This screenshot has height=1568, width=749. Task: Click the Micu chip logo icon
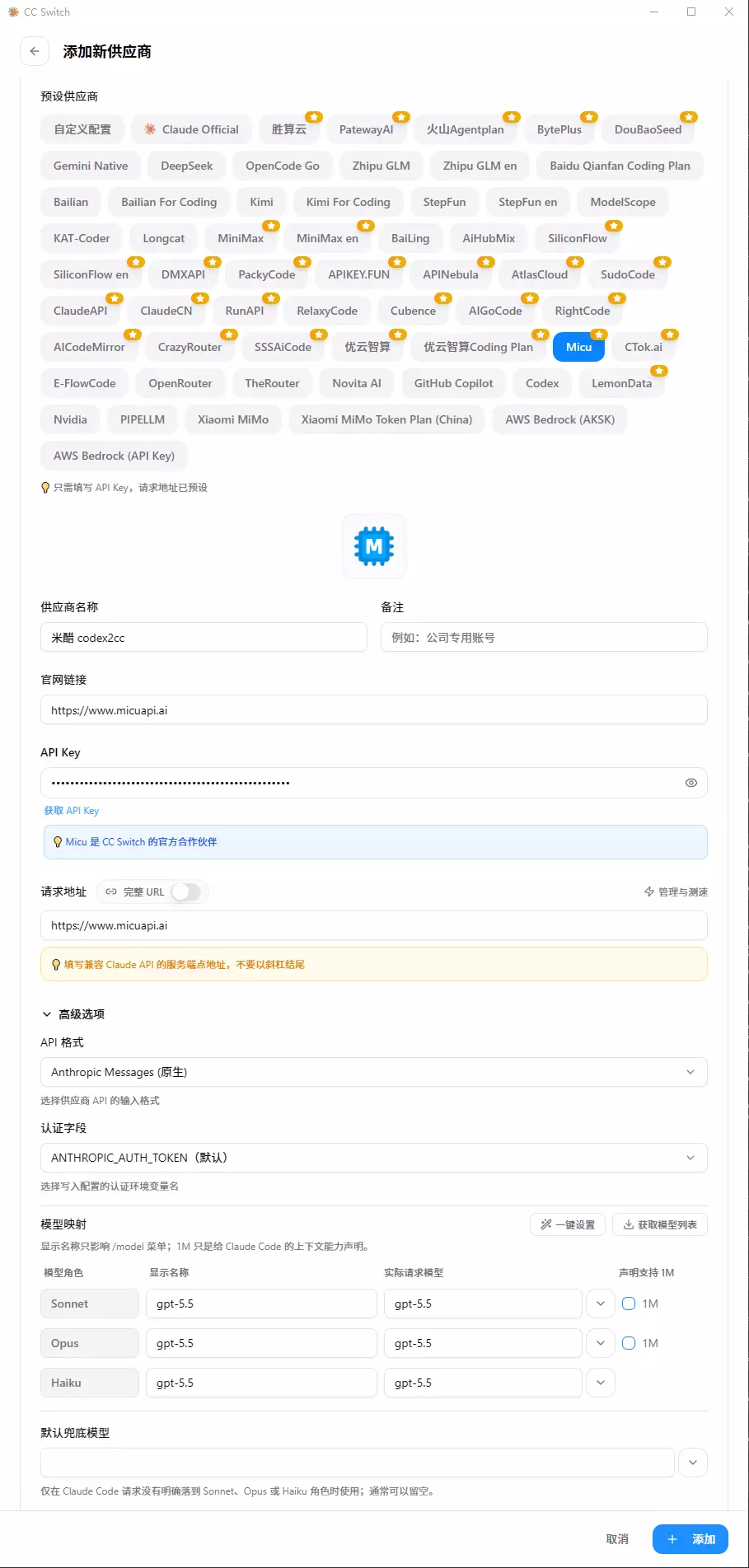tap(374, 546)
